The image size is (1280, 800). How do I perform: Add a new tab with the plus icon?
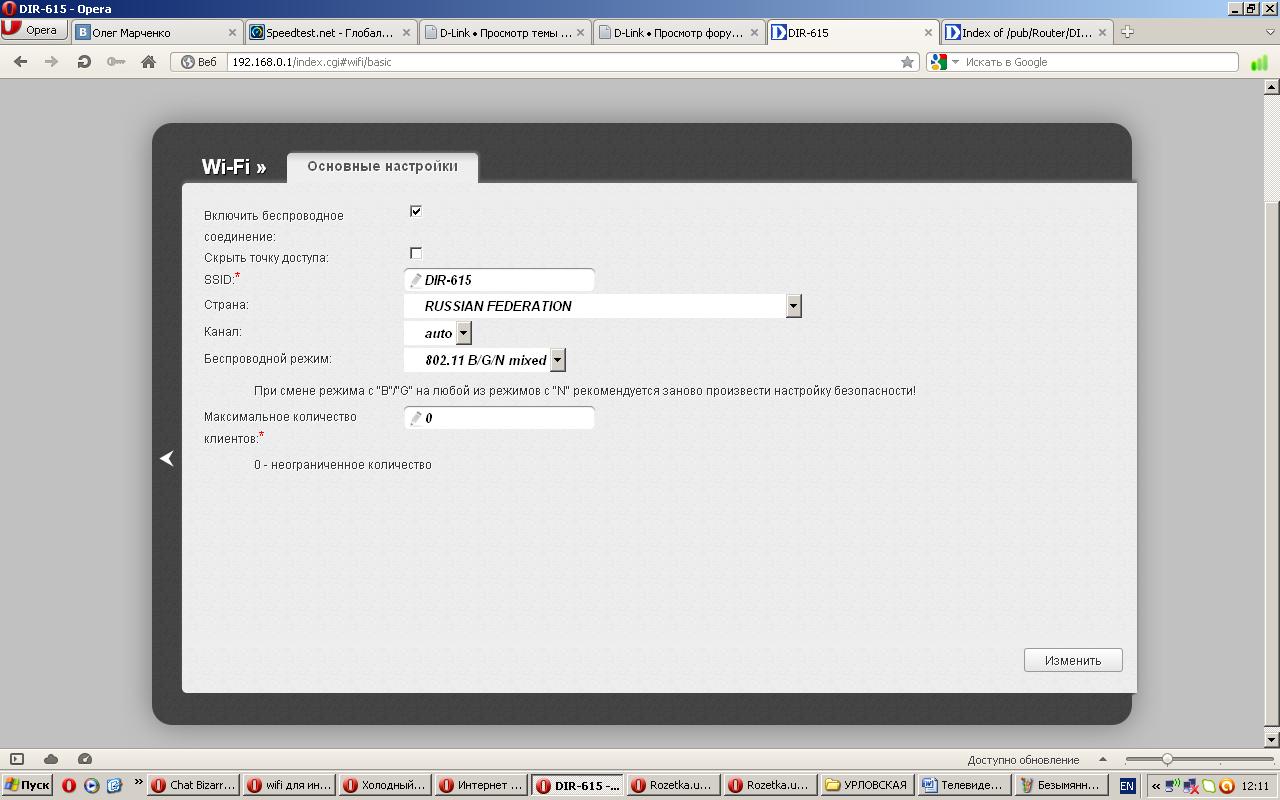(1127, 32)
